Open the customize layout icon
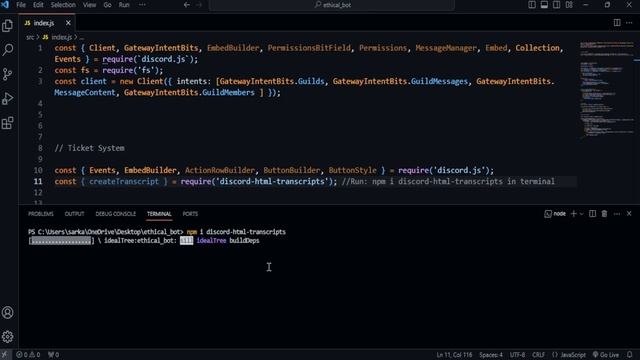This screenshot has height=360, width=640. (569, 5)
